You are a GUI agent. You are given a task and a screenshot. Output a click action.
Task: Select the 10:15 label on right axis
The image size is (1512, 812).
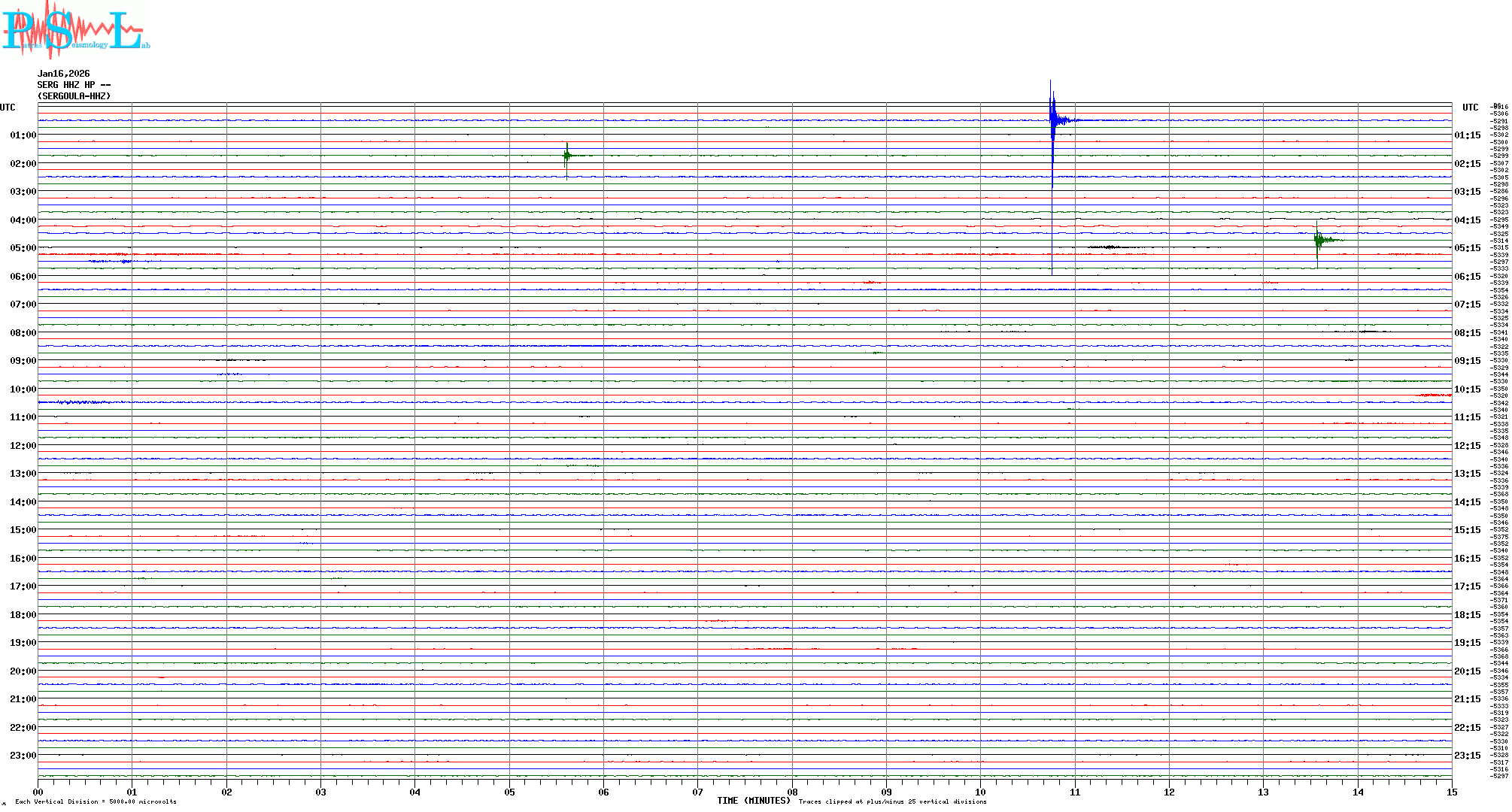click(1467, 389)
